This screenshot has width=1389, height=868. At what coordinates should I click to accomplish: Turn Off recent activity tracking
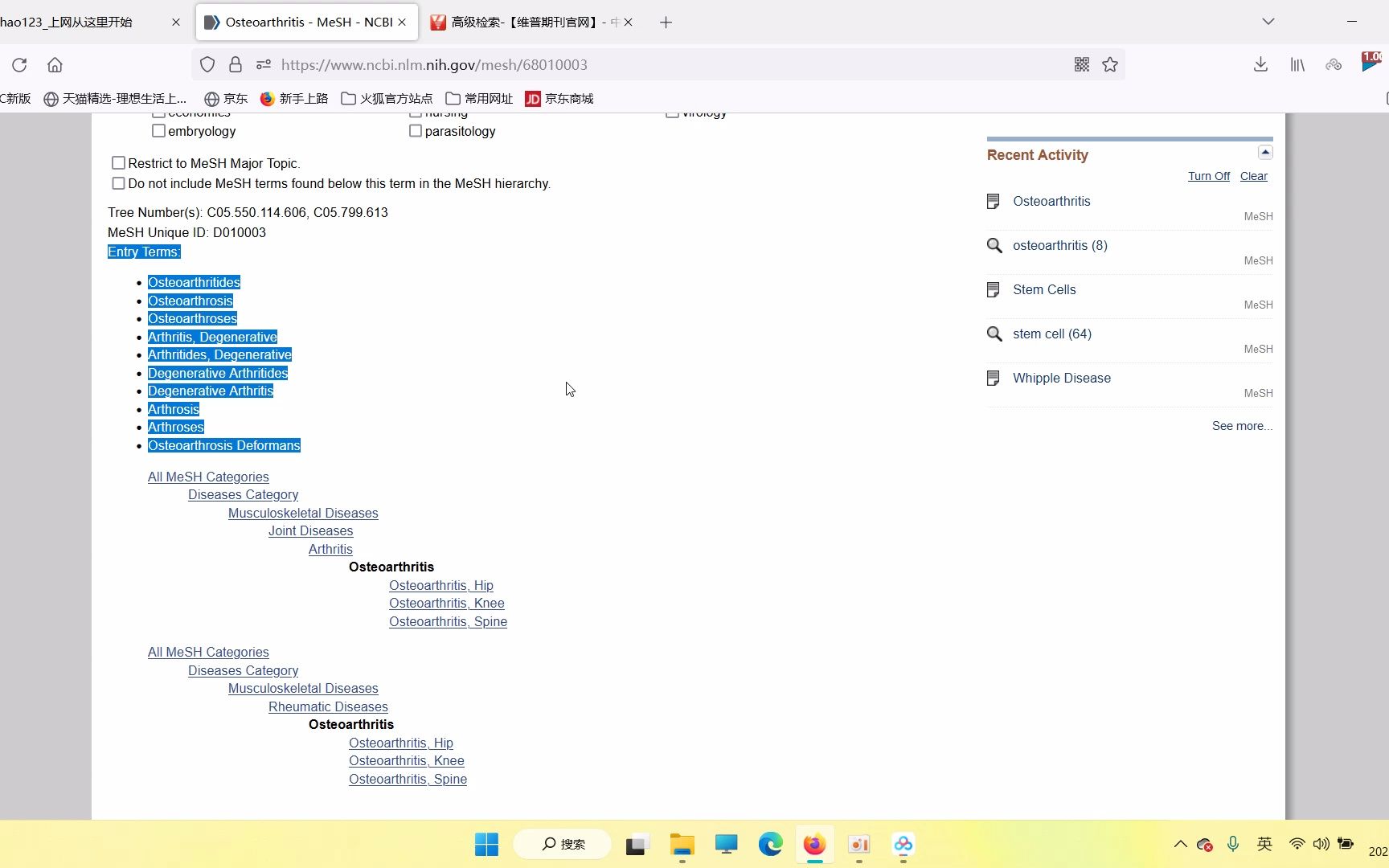pos(1209,177)
